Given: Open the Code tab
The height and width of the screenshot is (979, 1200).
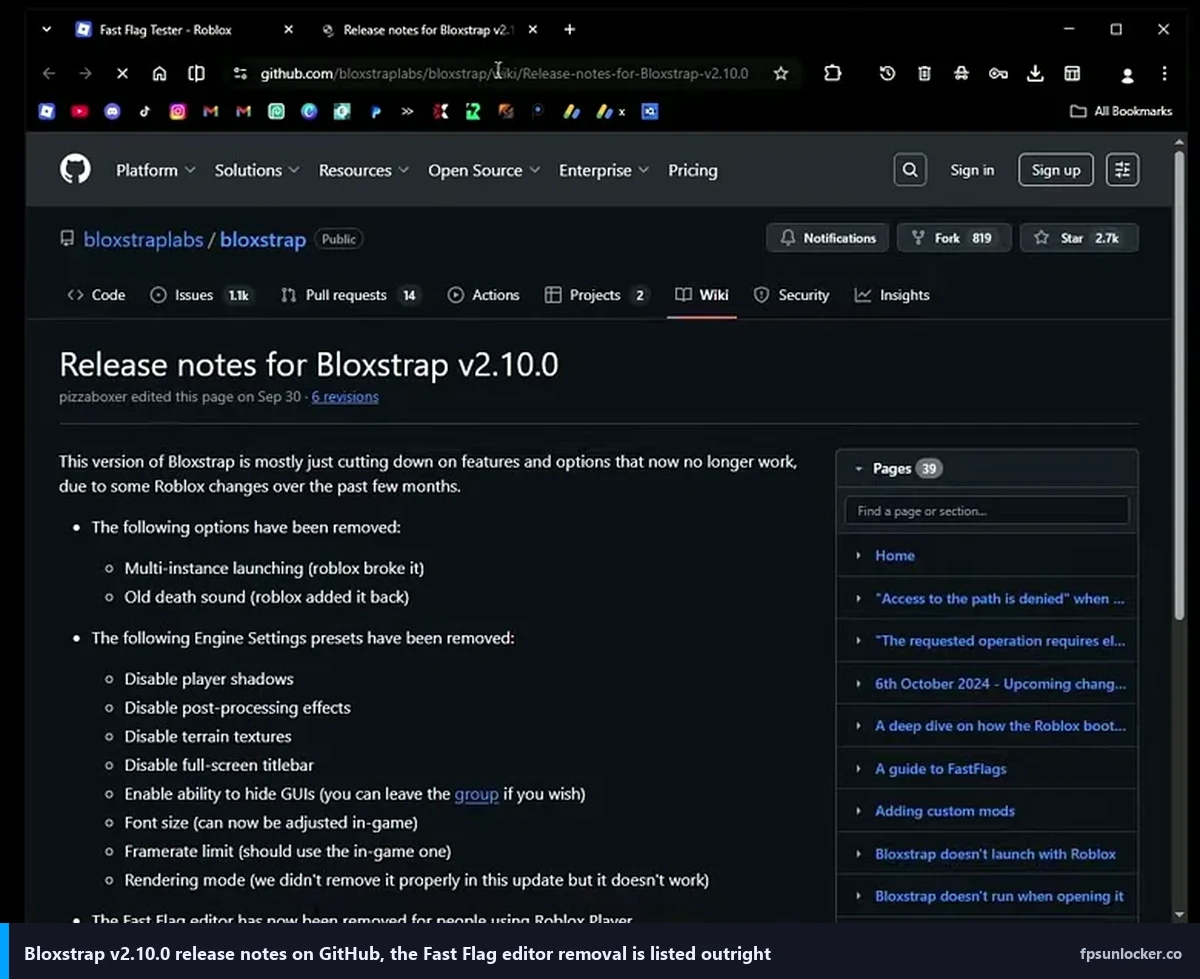Looking at the screenshot, I should tap(96, 295).
